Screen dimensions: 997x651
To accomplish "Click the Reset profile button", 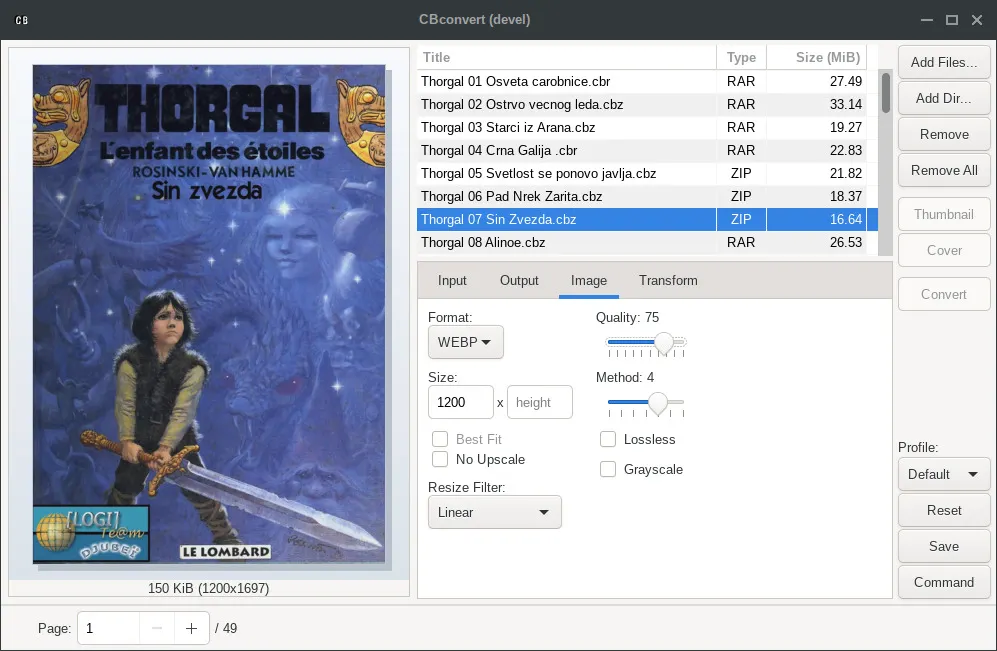I will click(944, 511).
